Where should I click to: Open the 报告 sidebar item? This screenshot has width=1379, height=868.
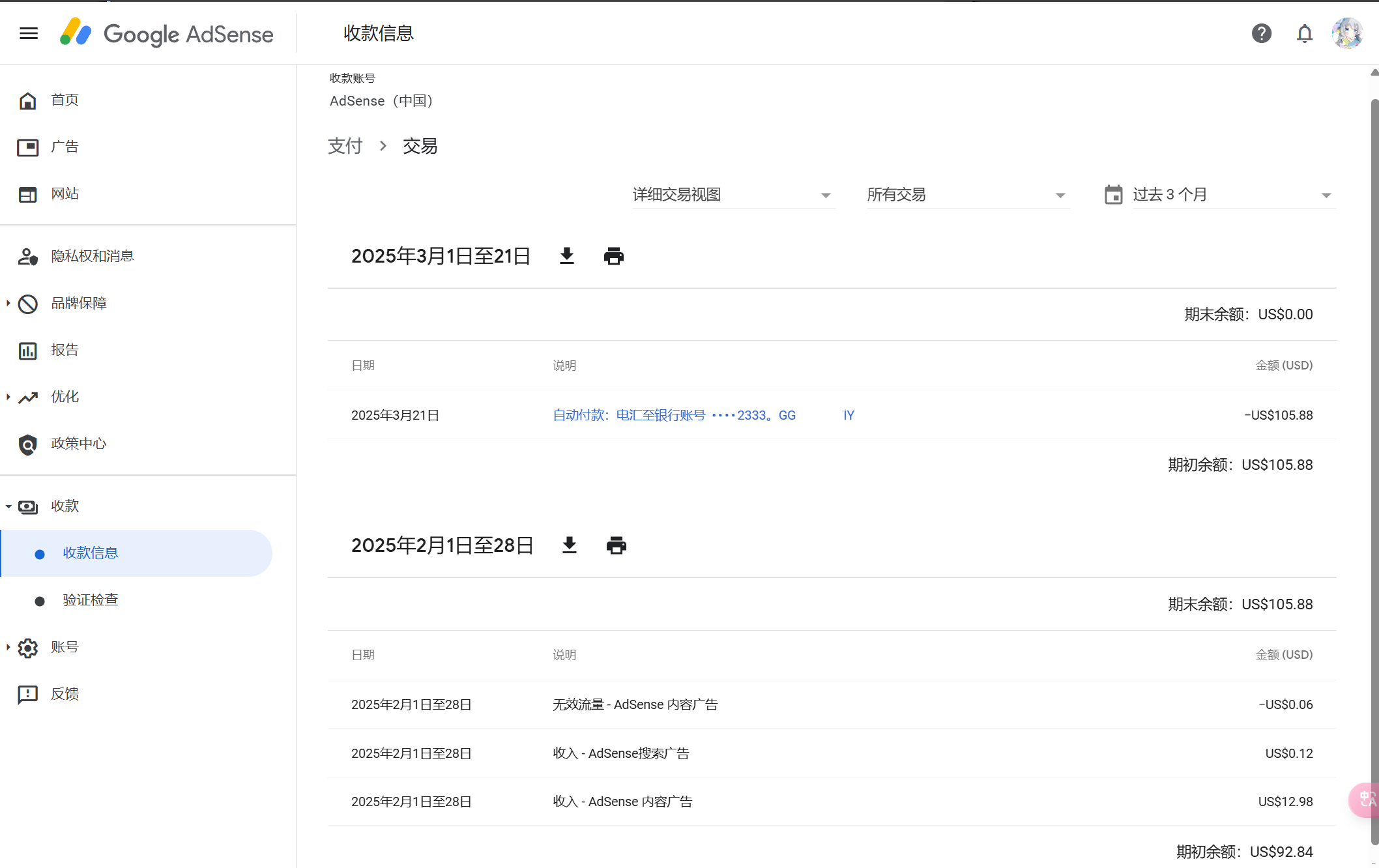click(65, 350)
